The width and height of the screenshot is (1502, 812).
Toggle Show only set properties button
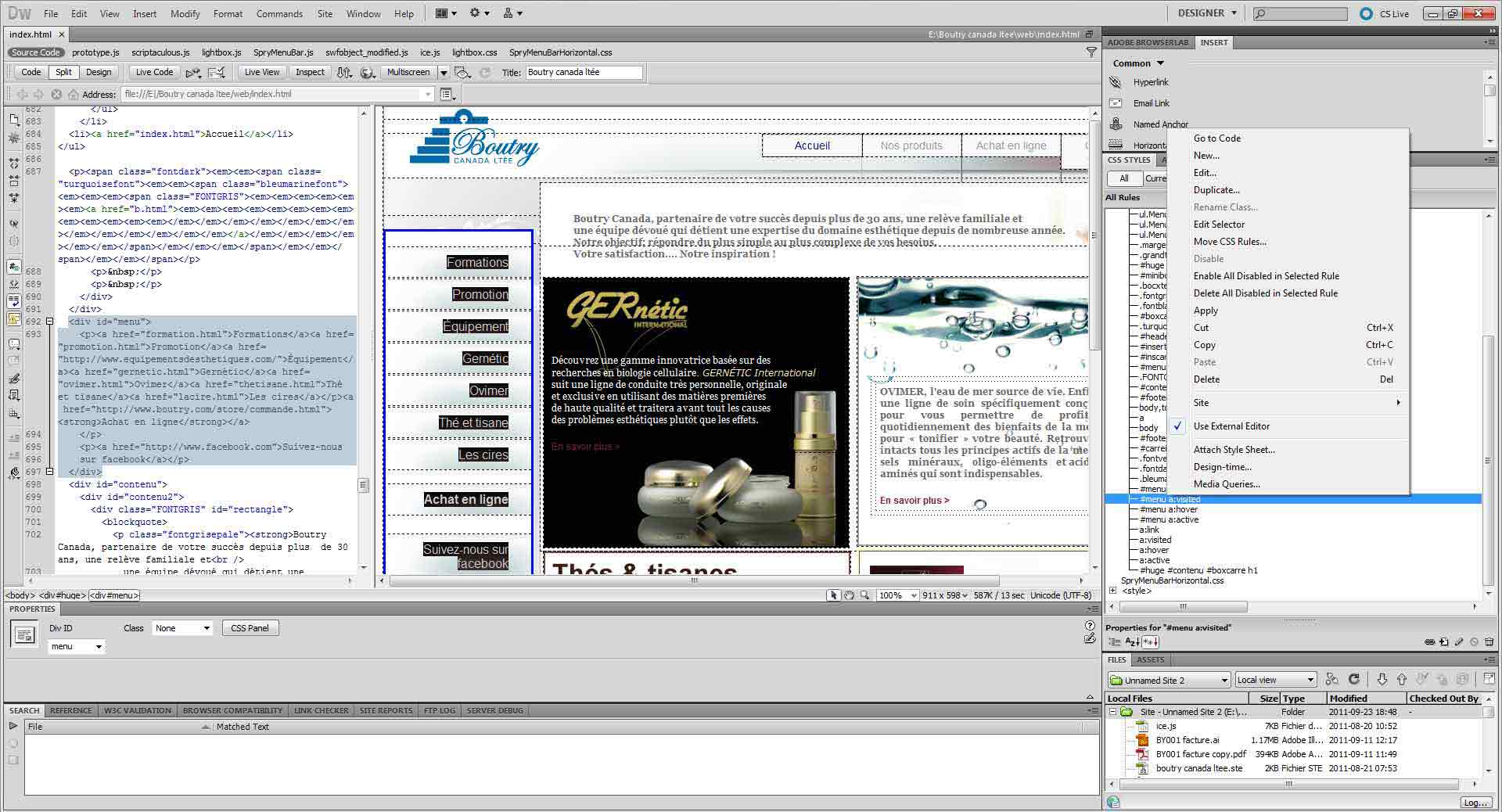point(1151,642)
